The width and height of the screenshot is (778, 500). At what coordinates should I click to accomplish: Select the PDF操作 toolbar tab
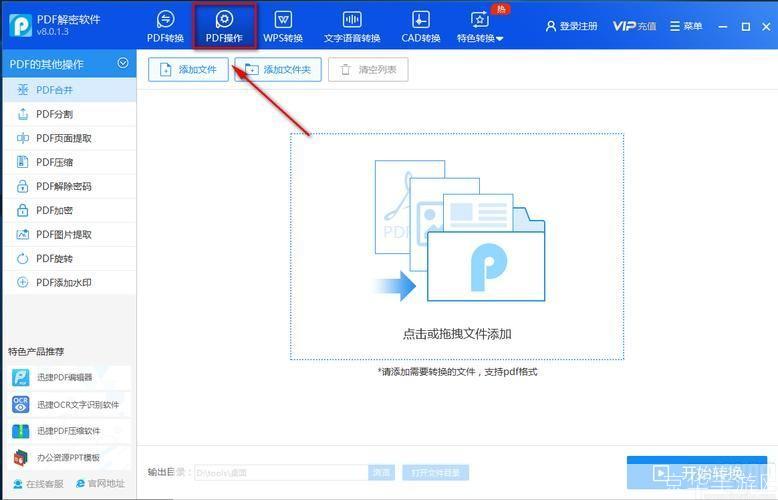224,26
